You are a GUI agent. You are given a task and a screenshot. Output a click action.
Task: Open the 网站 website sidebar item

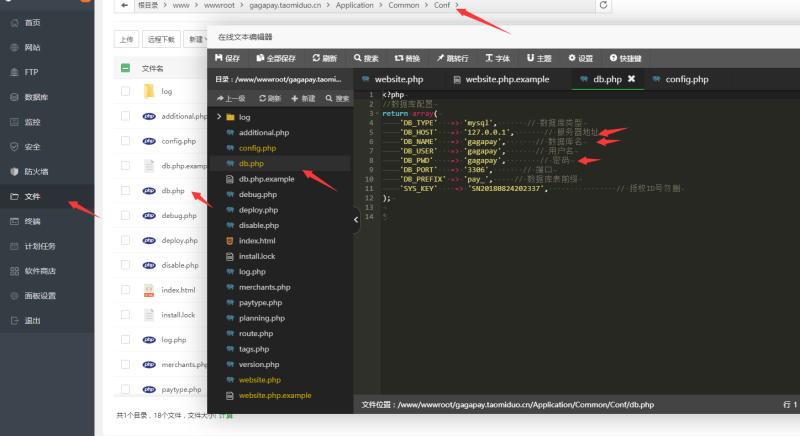click(32, 47)
